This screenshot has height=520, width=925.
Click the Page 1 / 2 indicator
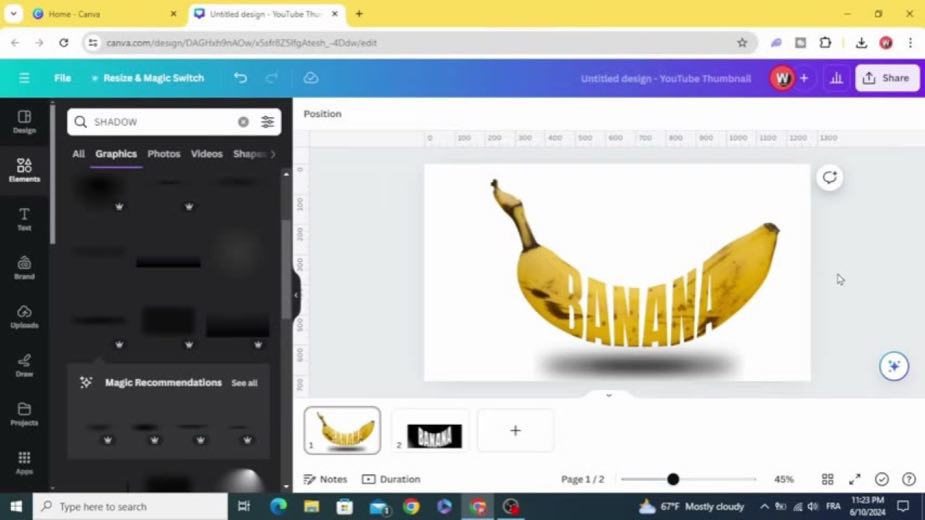click(x=582, y=479)
